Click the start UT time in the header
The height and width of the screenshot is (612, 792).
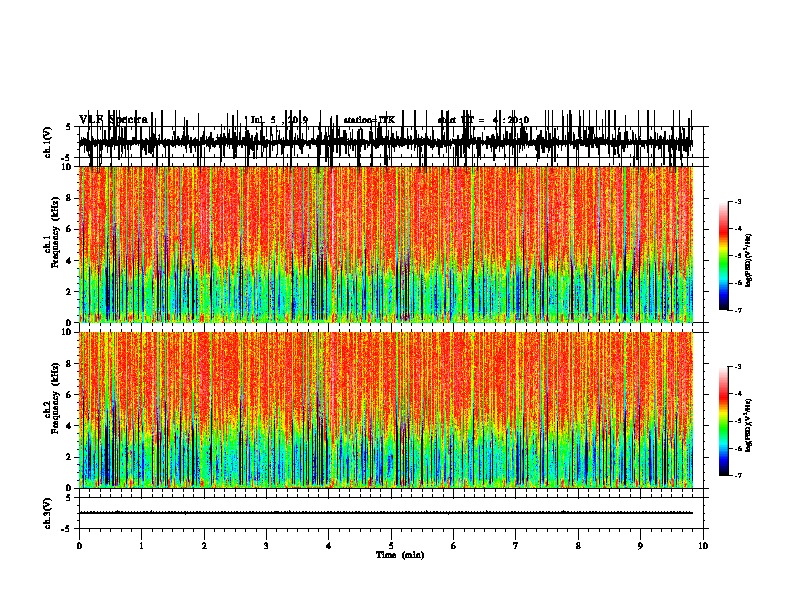click(483, 120)
